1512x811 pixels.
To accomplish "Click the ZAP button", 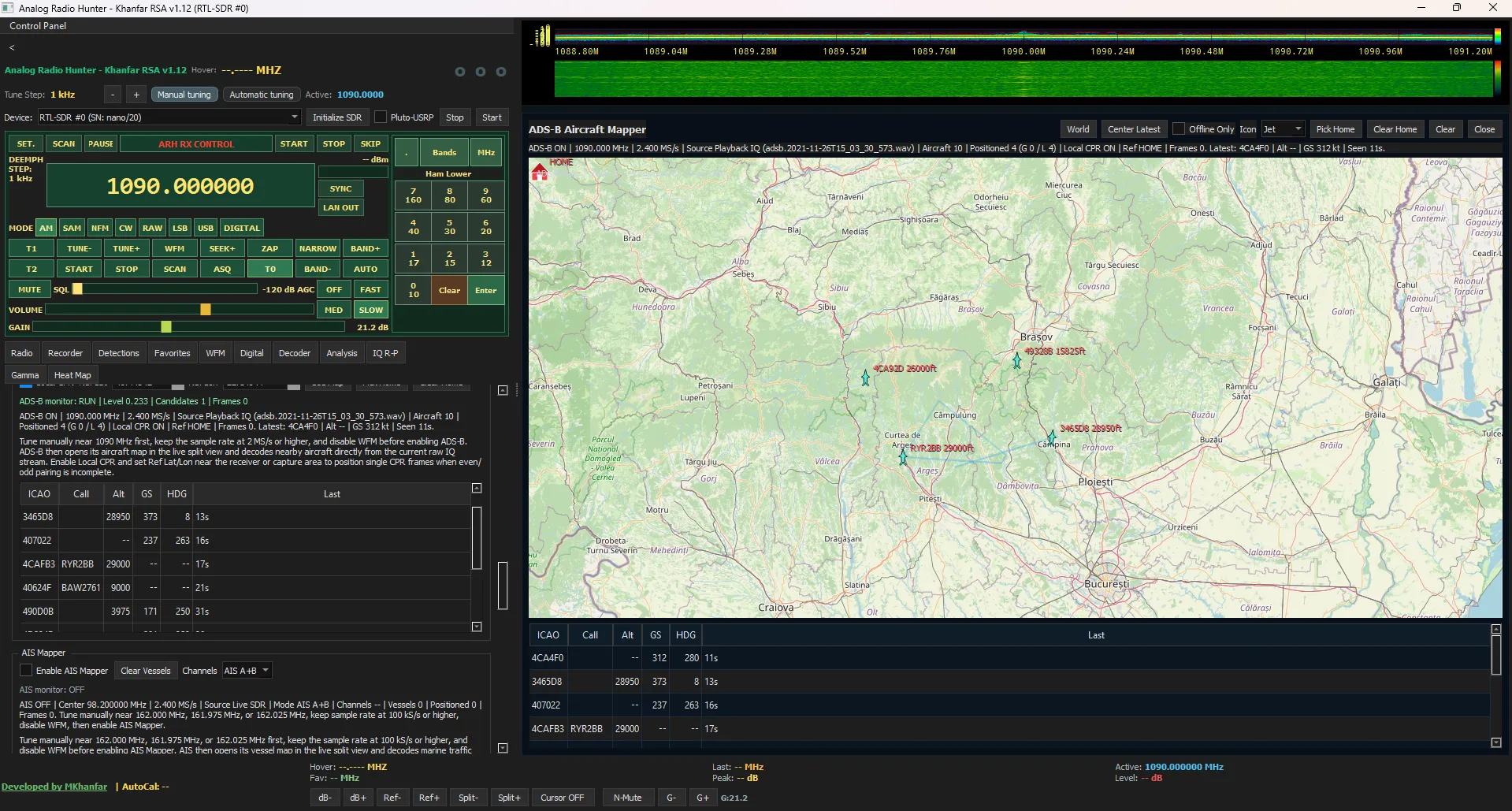I will (269, 248).
